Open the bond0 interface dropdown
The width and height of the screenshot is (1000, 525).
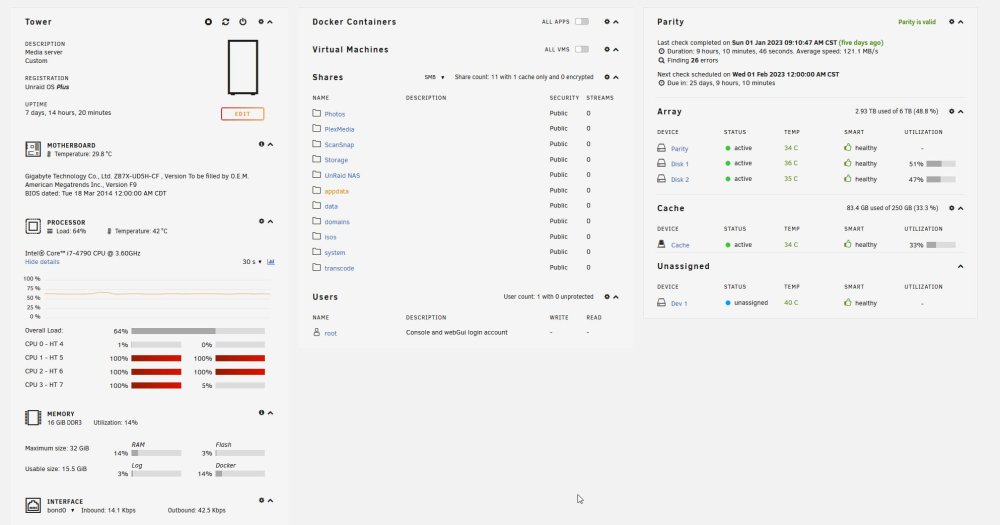tap(61, 510)
